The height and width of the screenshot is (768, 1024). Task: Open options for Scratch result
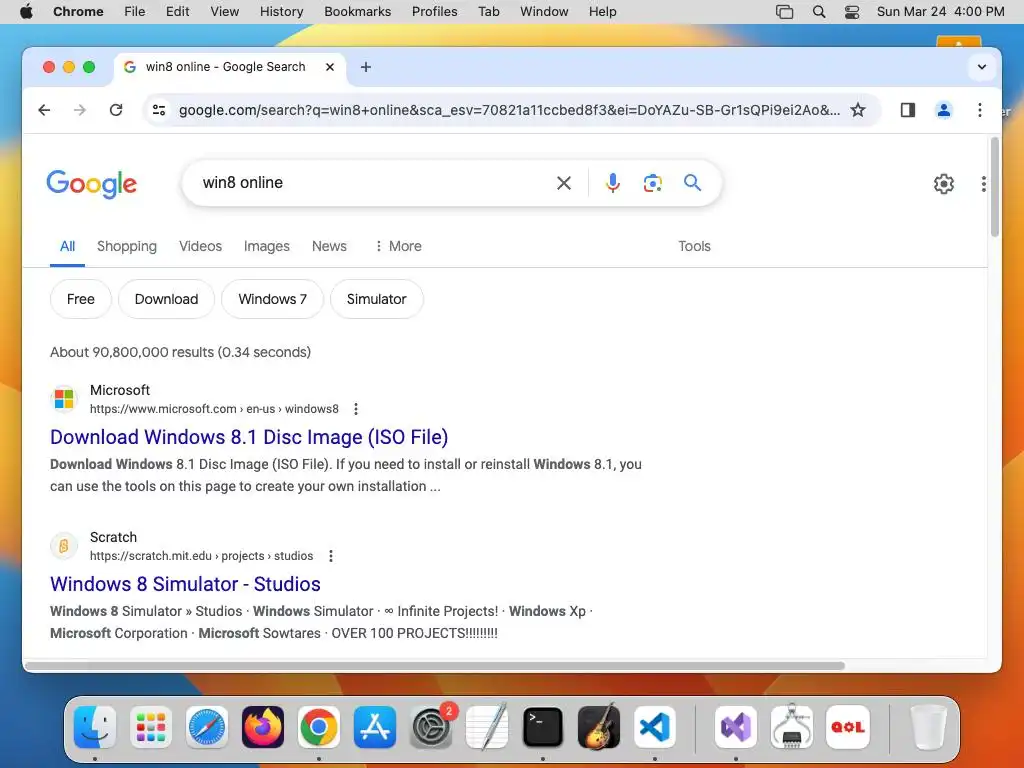coord(331,556)
